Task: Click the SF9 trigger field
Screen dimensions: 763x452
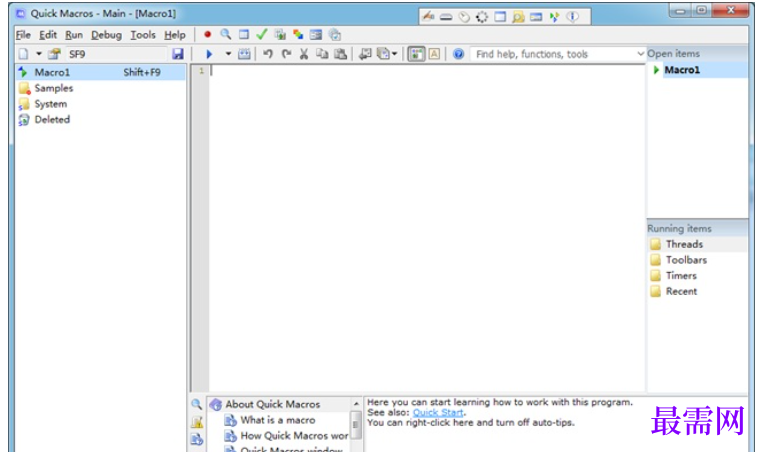Action: [116, 54]
